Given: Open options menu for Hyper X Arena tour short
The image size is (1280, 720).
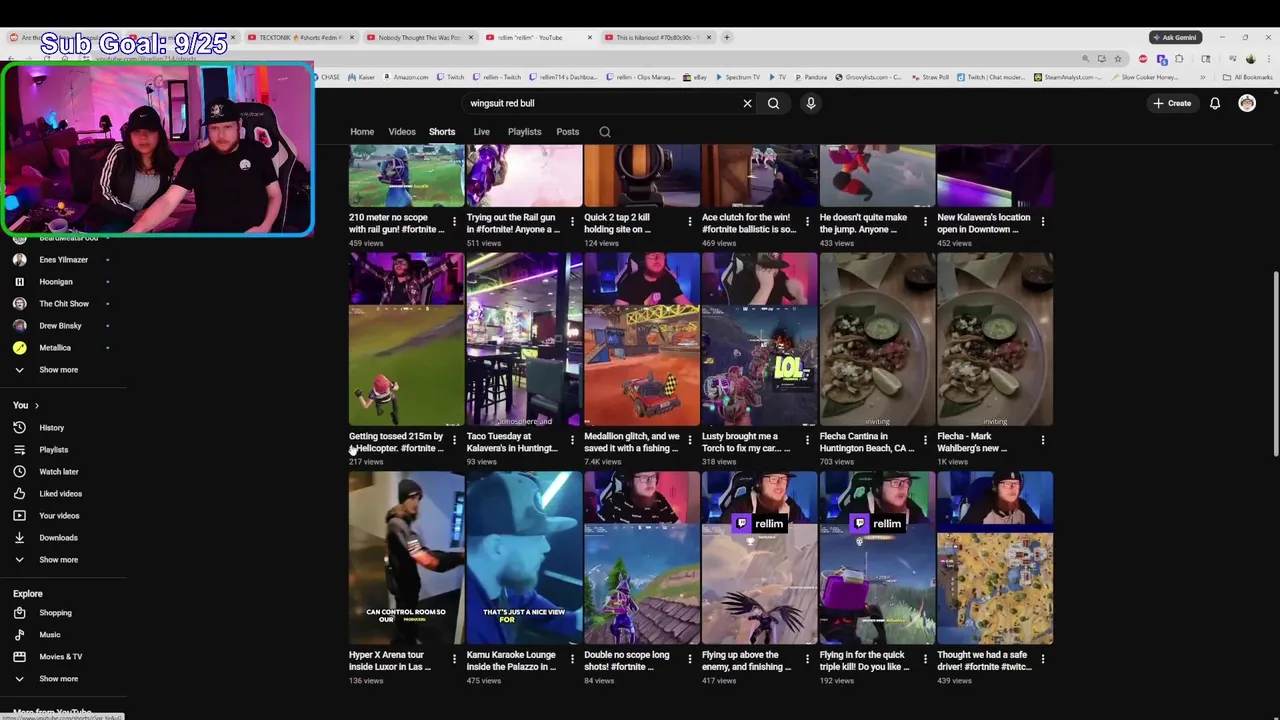Looking at the screenshot, I should click(454, 659).
